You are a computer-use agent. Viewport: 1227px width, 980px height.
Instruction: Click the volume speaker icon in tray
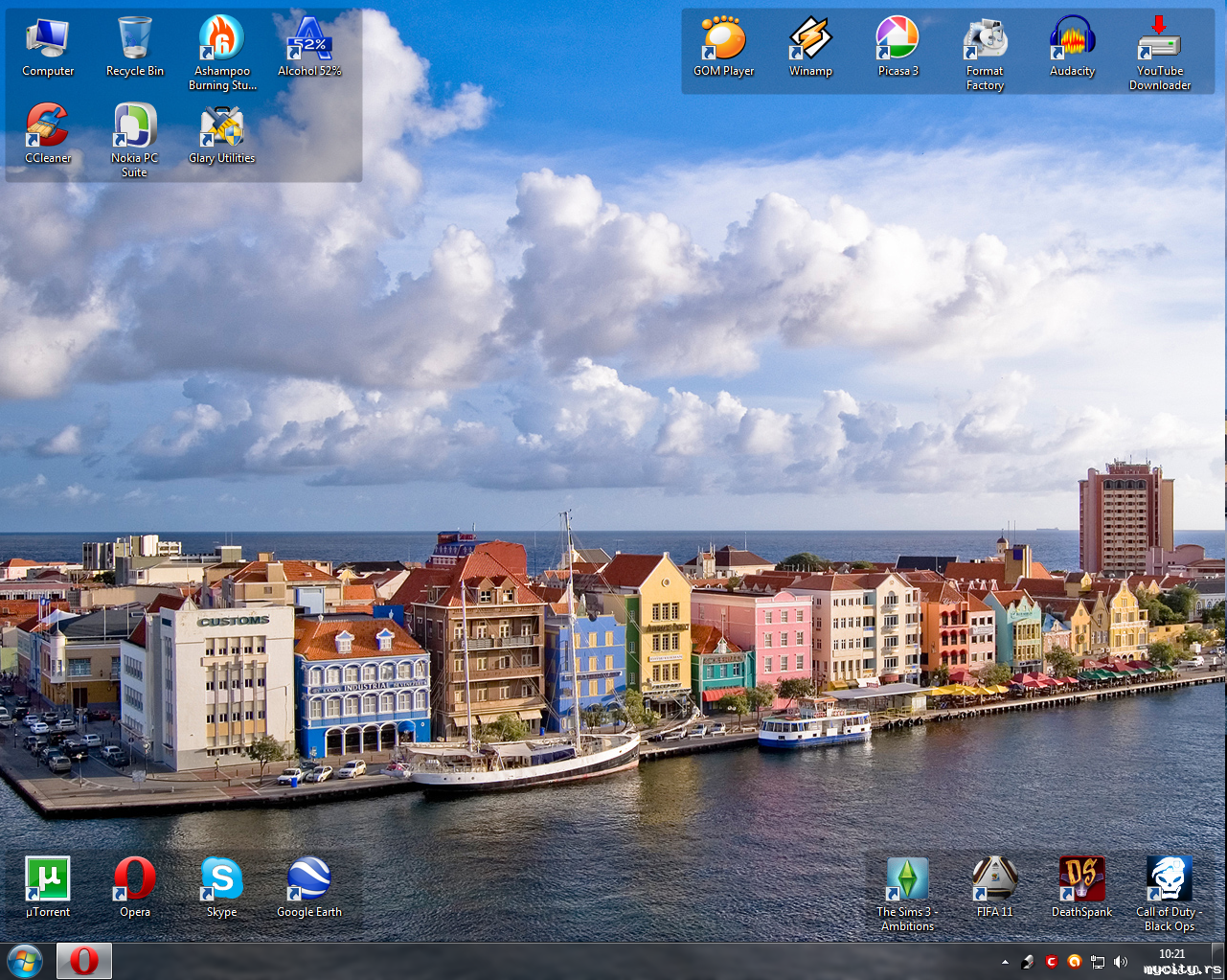[1121, 962]
